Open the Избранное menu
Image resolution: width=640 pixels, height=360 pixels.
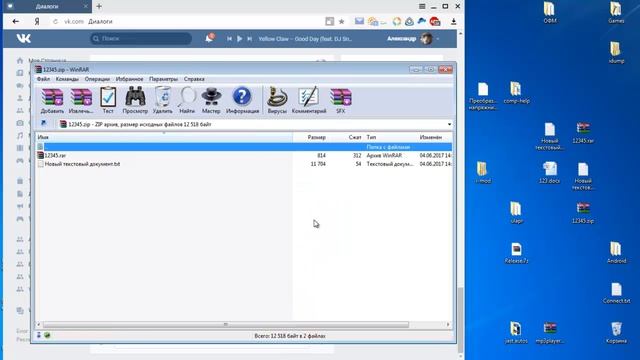point(129,79)
